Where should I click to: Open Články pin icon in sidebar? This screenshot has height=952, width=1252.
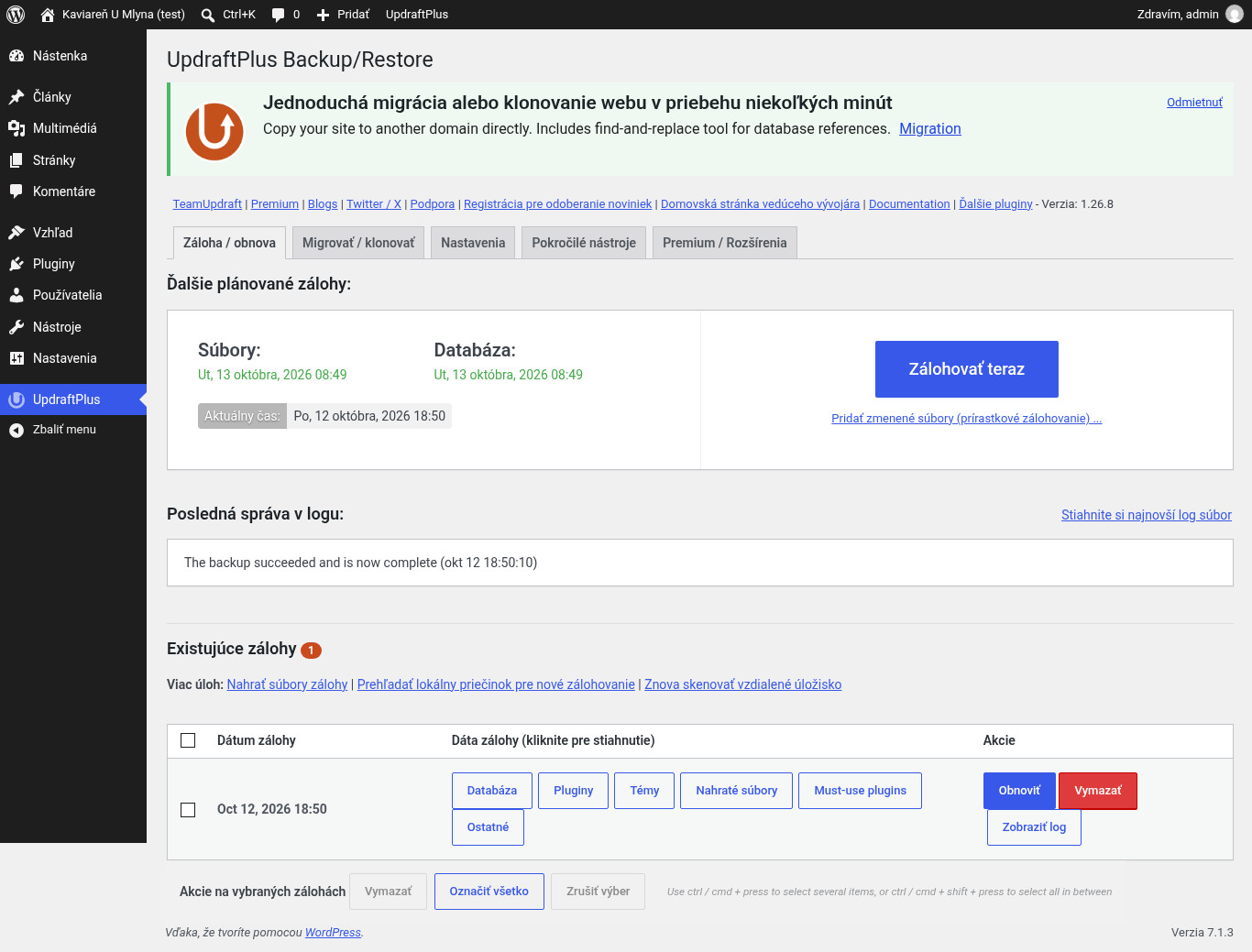tap(16, 97)
